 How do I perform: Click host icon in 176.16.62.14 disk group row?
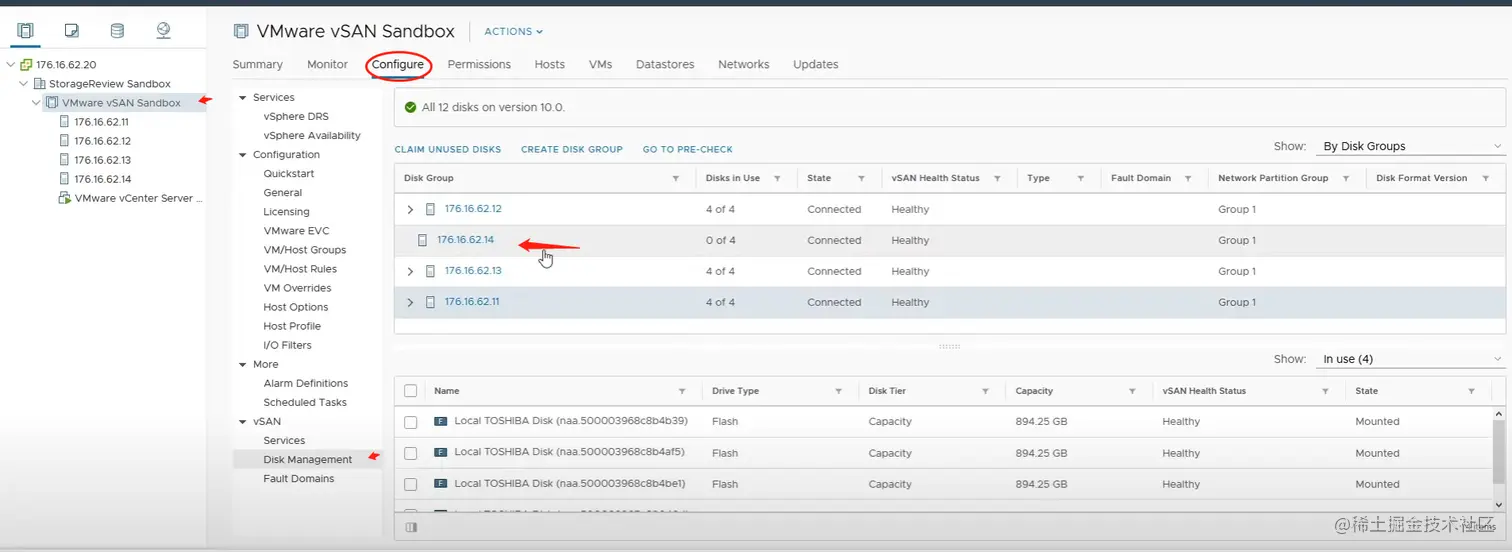(x=423, y=240)
